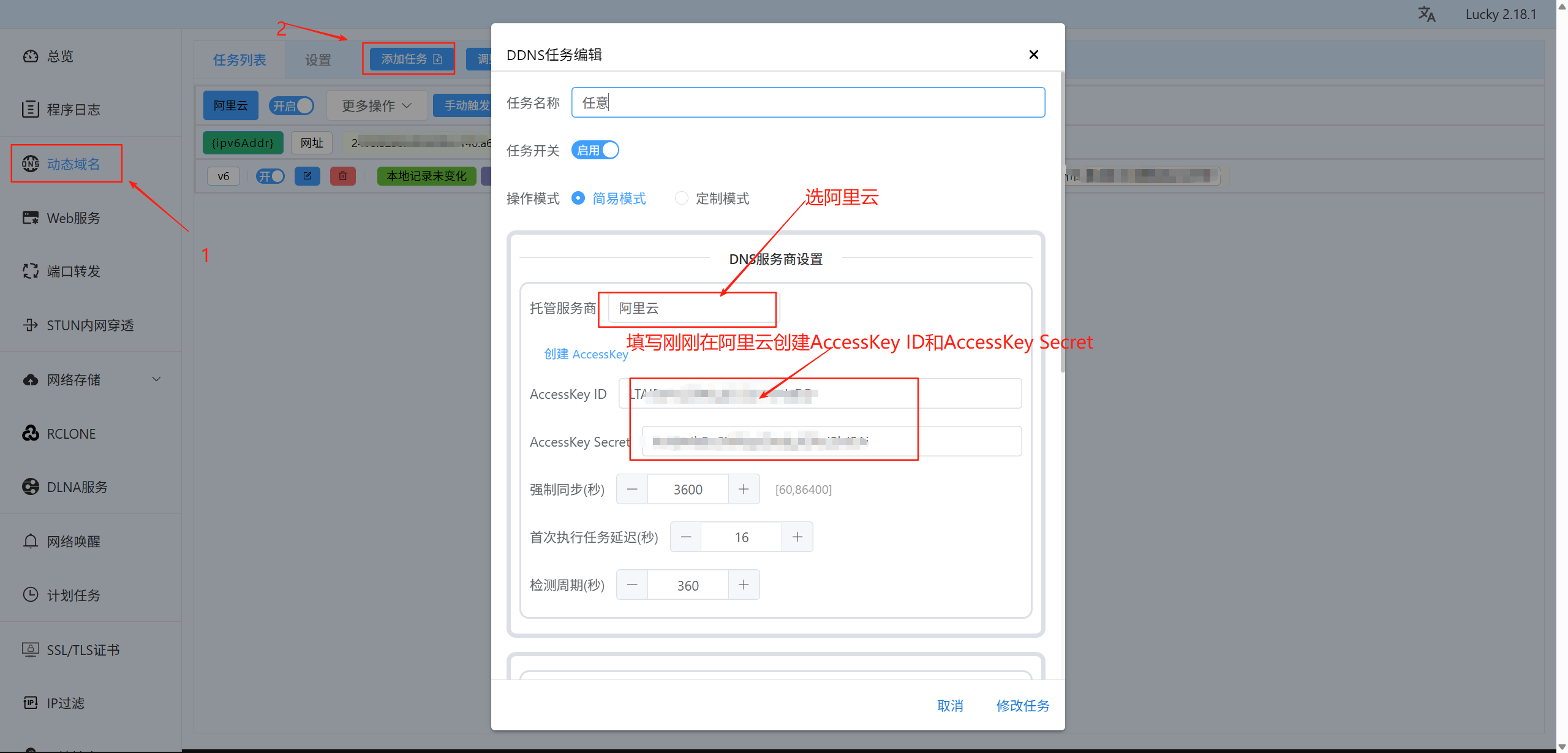Expand the 网络存储 sidebar submenu
1568x753 pixels.
tap(156, 379)
